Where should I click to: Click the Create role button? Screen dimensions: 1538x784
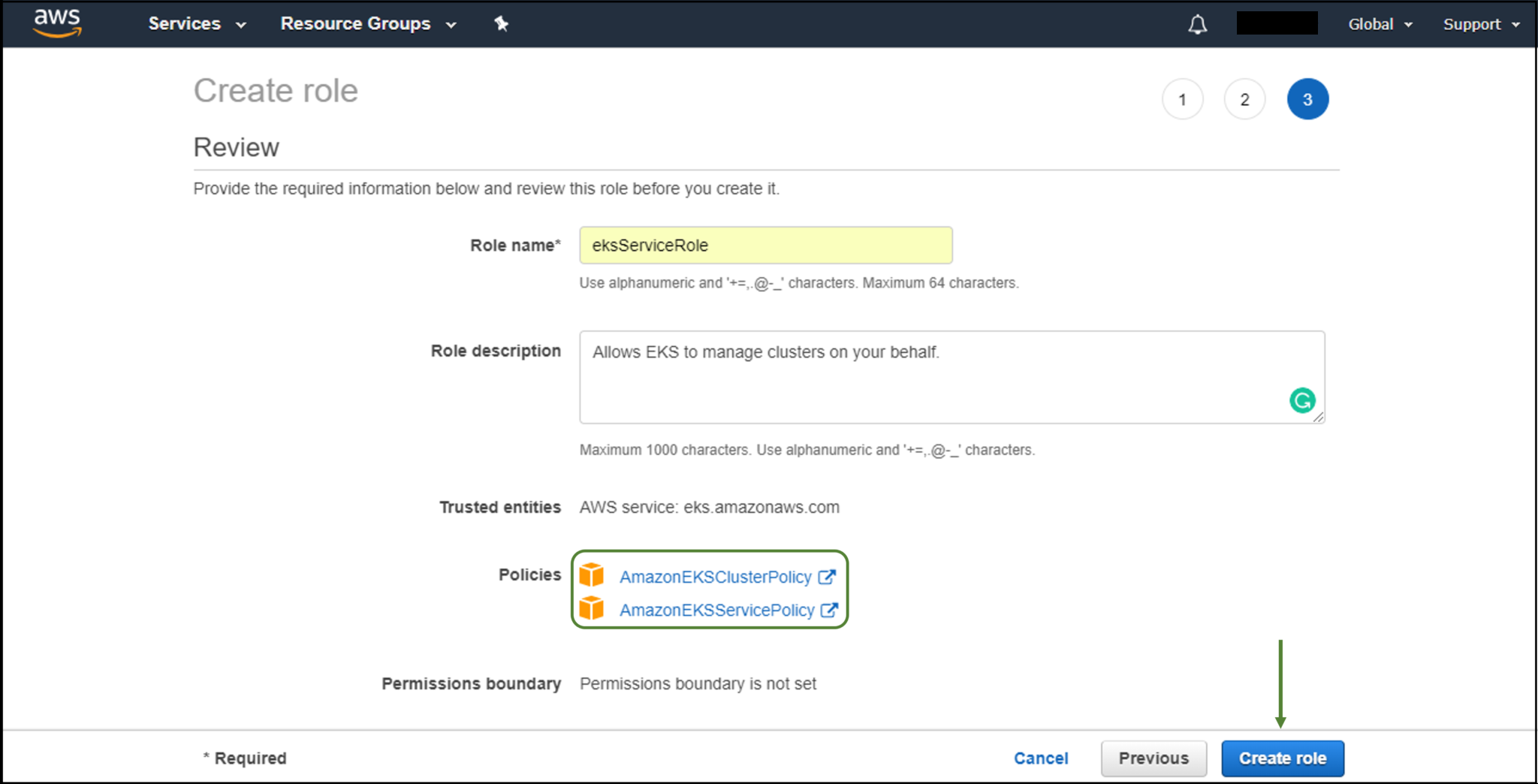pyautogui.click(x=1283, y=758)
